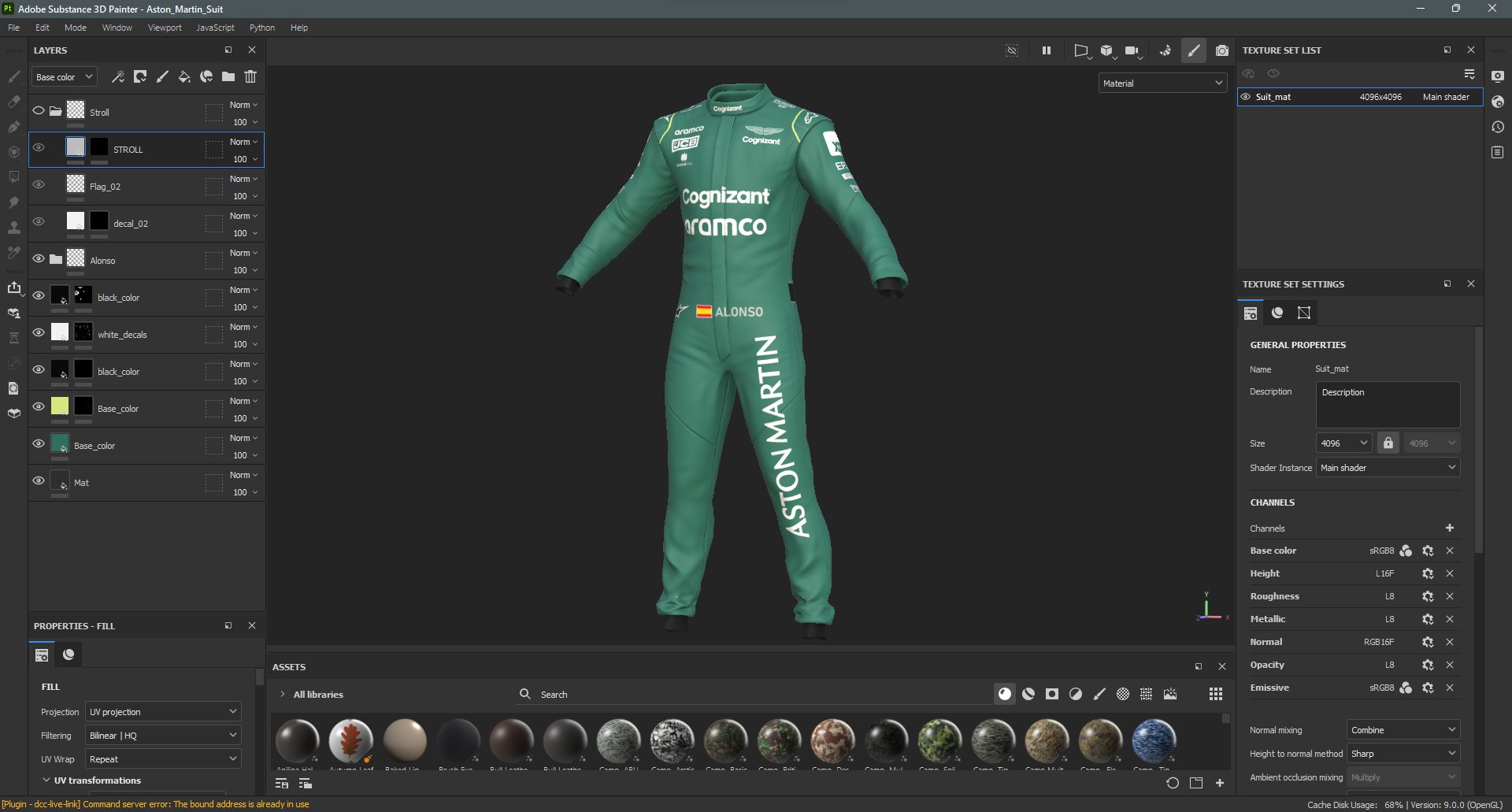Open Height to normal method dropdown
The height and width of the screenshot is (812, 1512).
tap(1403, 753)
